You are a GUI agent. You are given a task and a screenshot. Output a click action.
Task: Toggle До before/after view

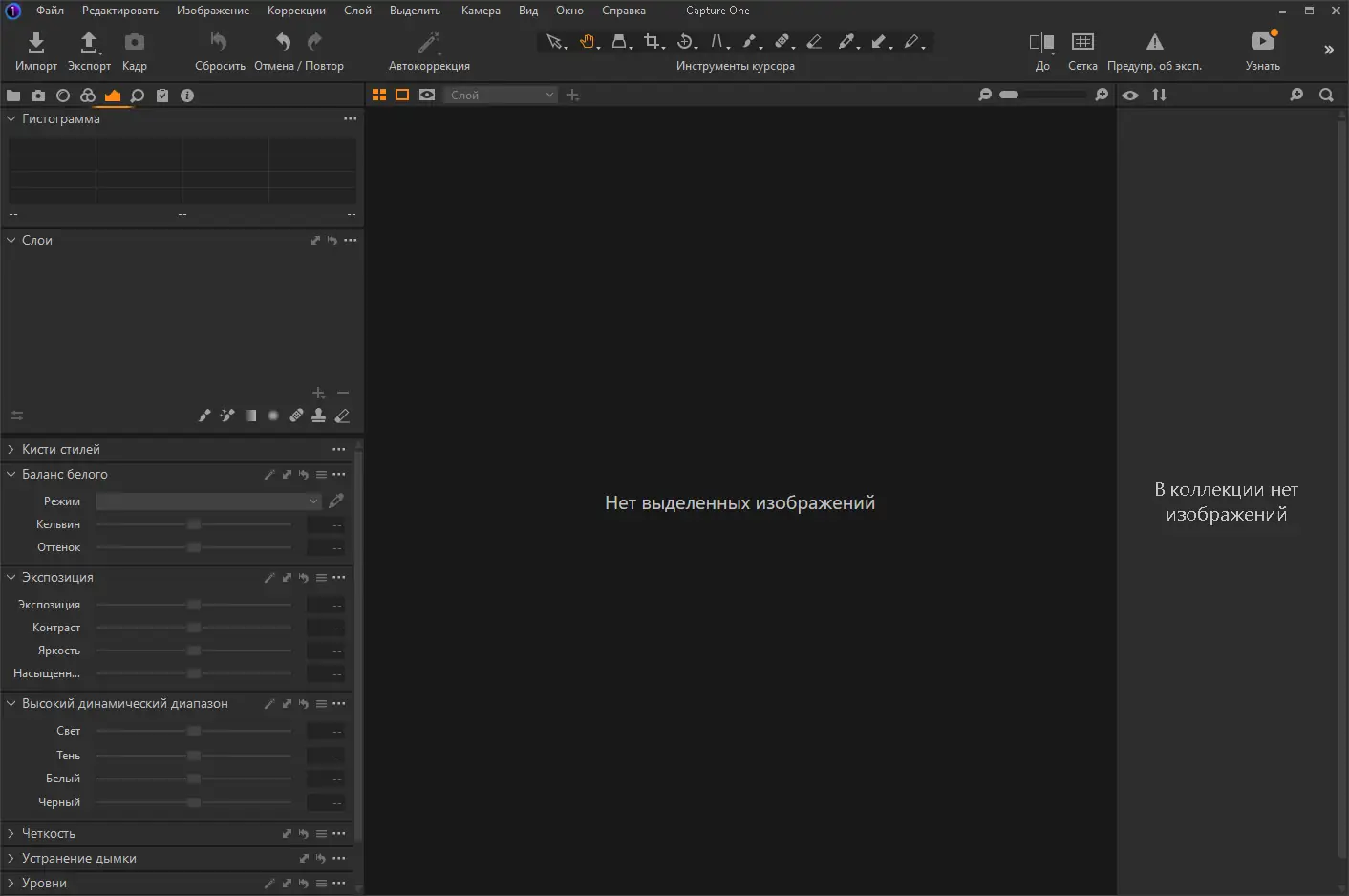tap(1042, 51)
